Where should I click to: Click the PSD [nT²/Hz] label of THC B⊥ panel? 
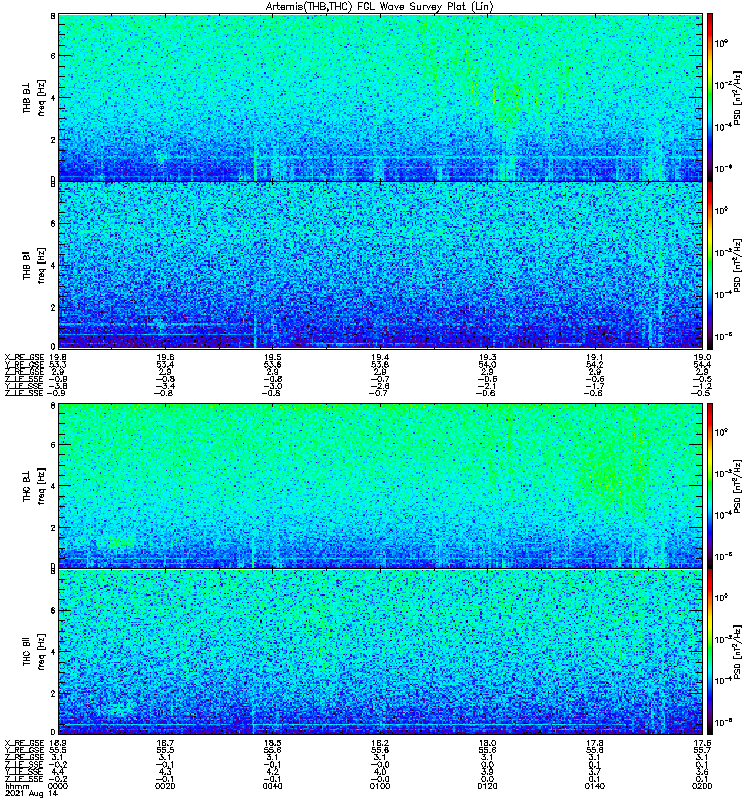(737, 486)
